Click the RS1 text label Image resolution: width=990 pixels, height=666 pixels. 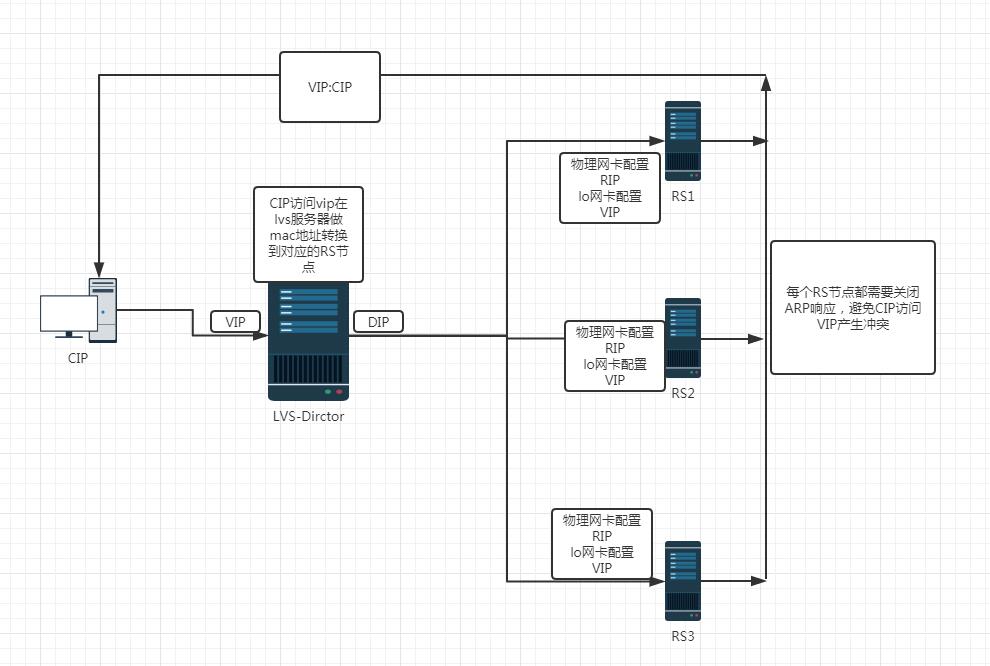click(x=683, y=197)
